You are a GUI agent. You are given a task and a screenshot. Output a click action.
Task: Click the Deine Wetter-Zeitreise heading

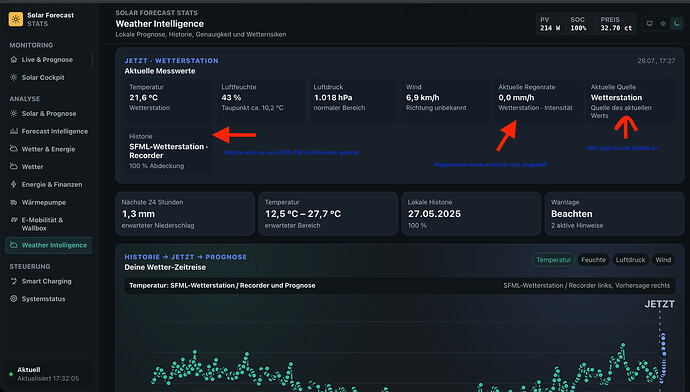click(165, 267)
